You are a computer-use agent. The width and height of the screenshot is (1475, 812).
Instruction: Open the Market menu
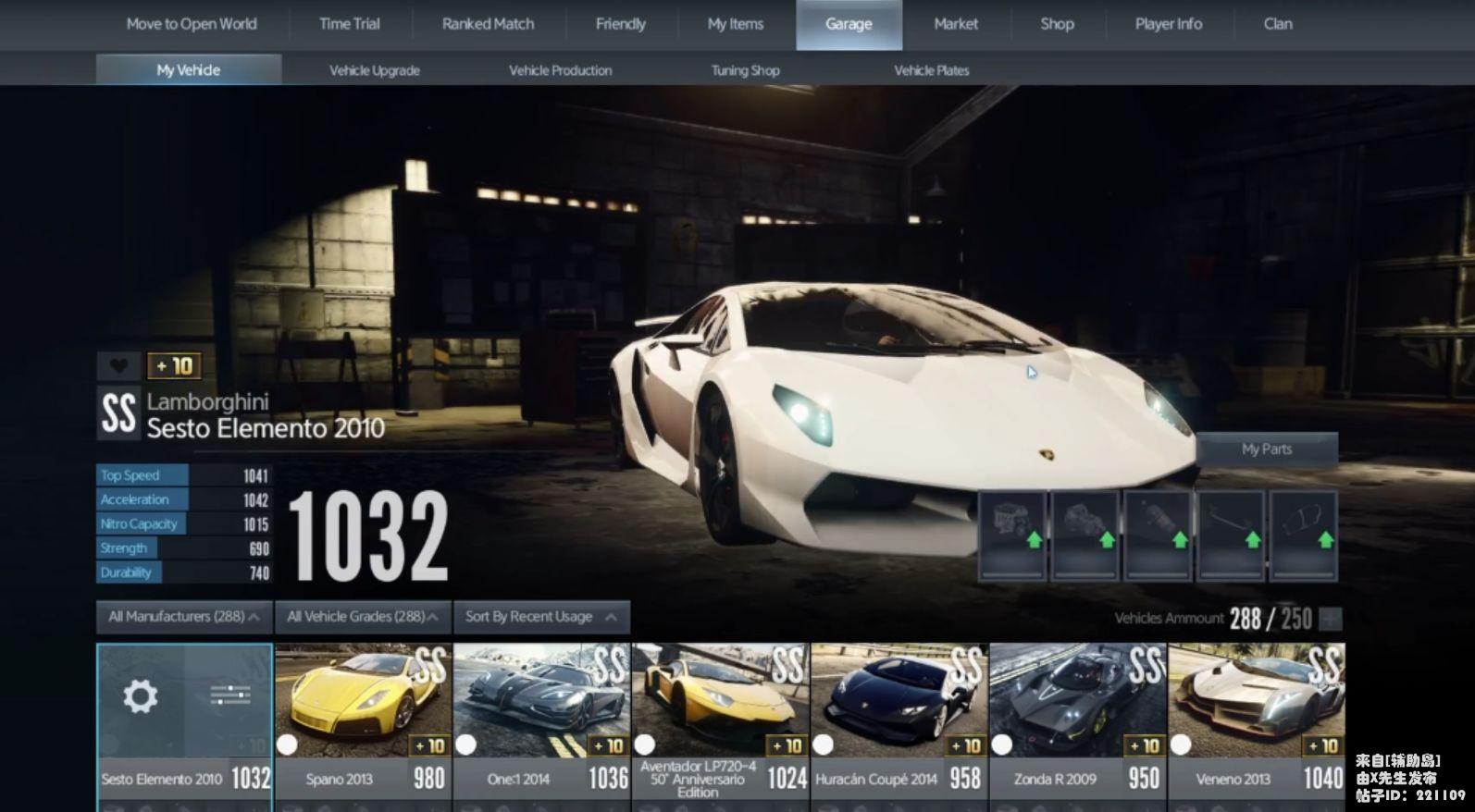click(956, 24)
